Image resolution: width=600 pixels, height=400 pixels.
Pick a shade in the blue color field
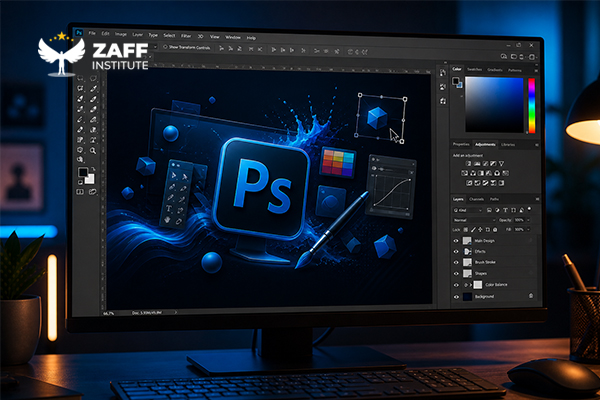(494, 105)
